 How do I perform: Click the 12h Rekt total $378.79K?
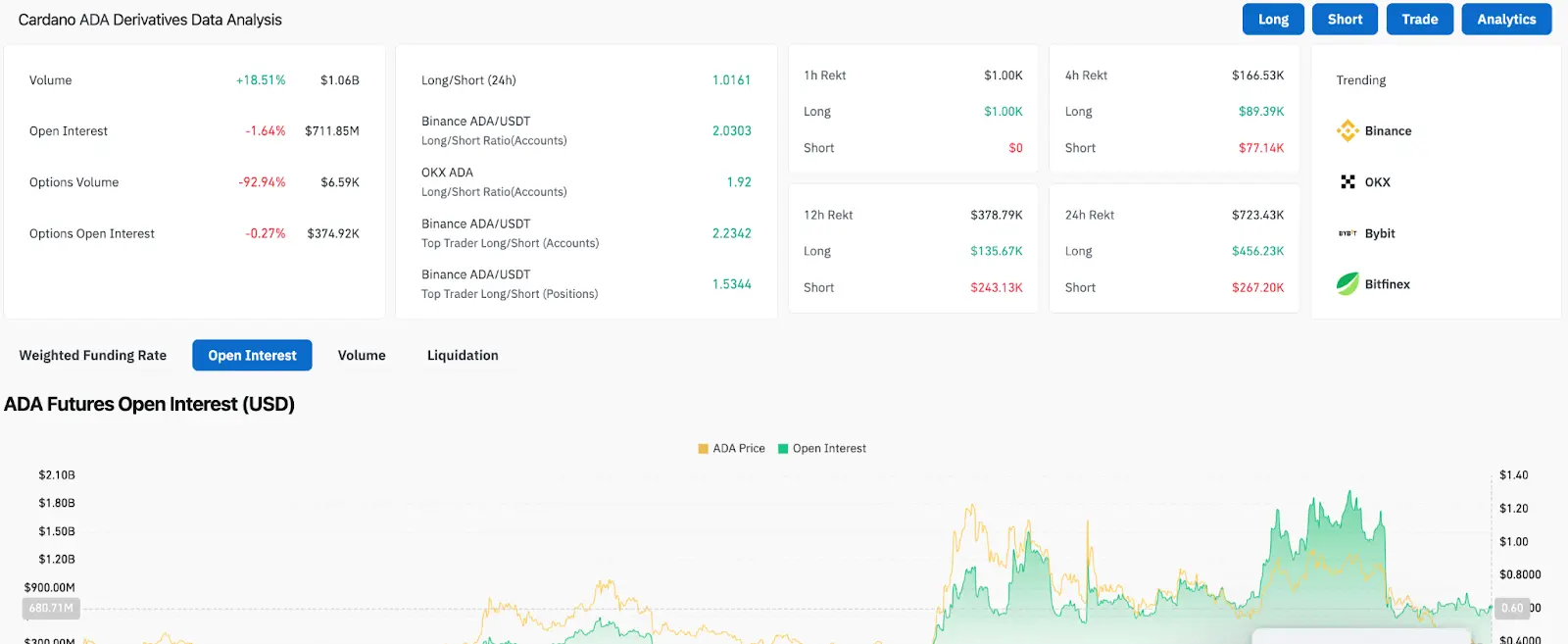tap(997, 215)
